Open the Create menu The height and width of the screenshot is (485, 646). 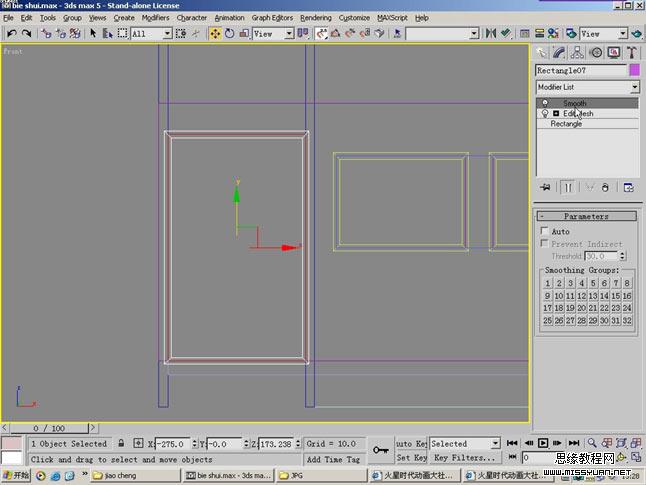tap(124, 18)
